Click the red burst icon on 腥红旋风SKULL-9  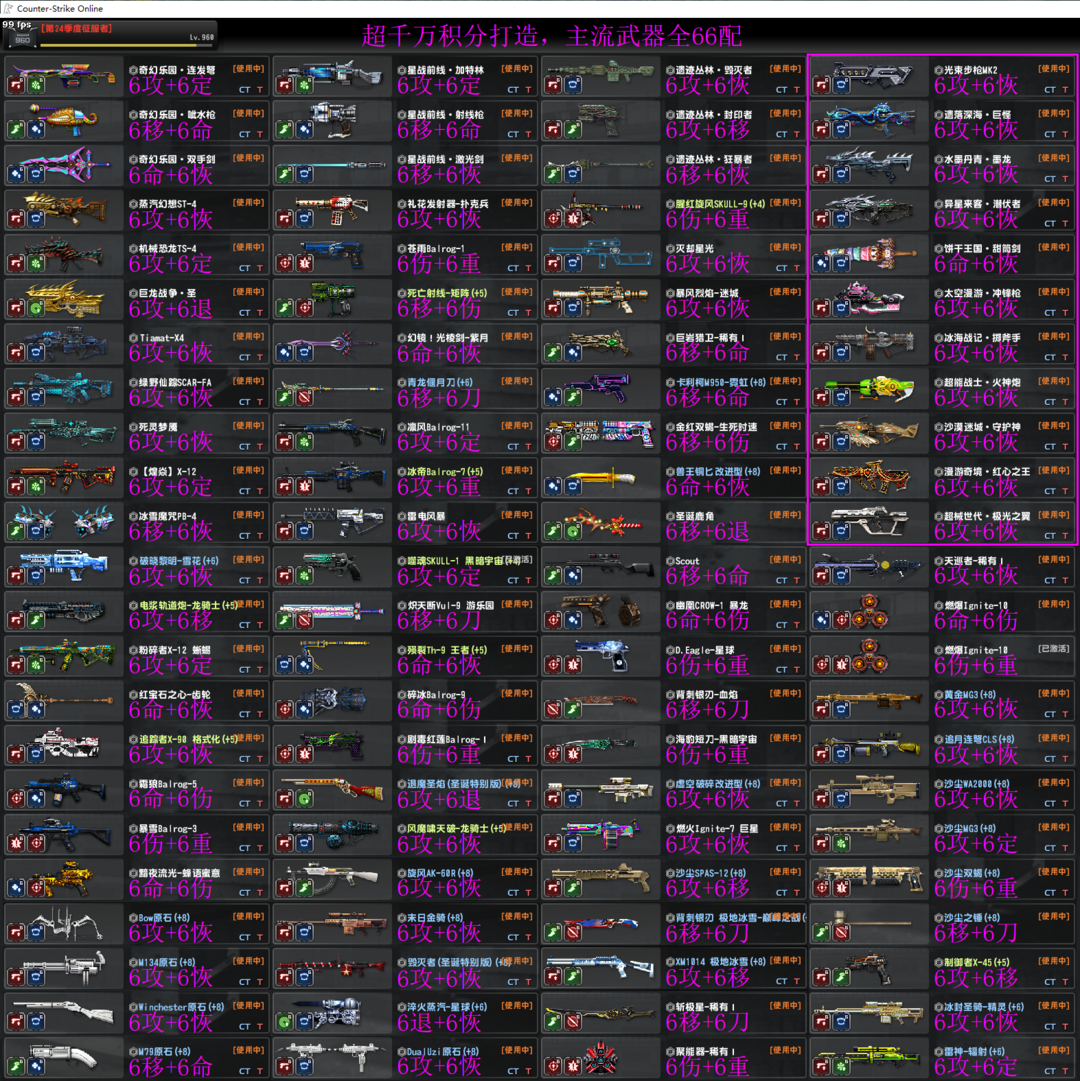coord(573,219)
